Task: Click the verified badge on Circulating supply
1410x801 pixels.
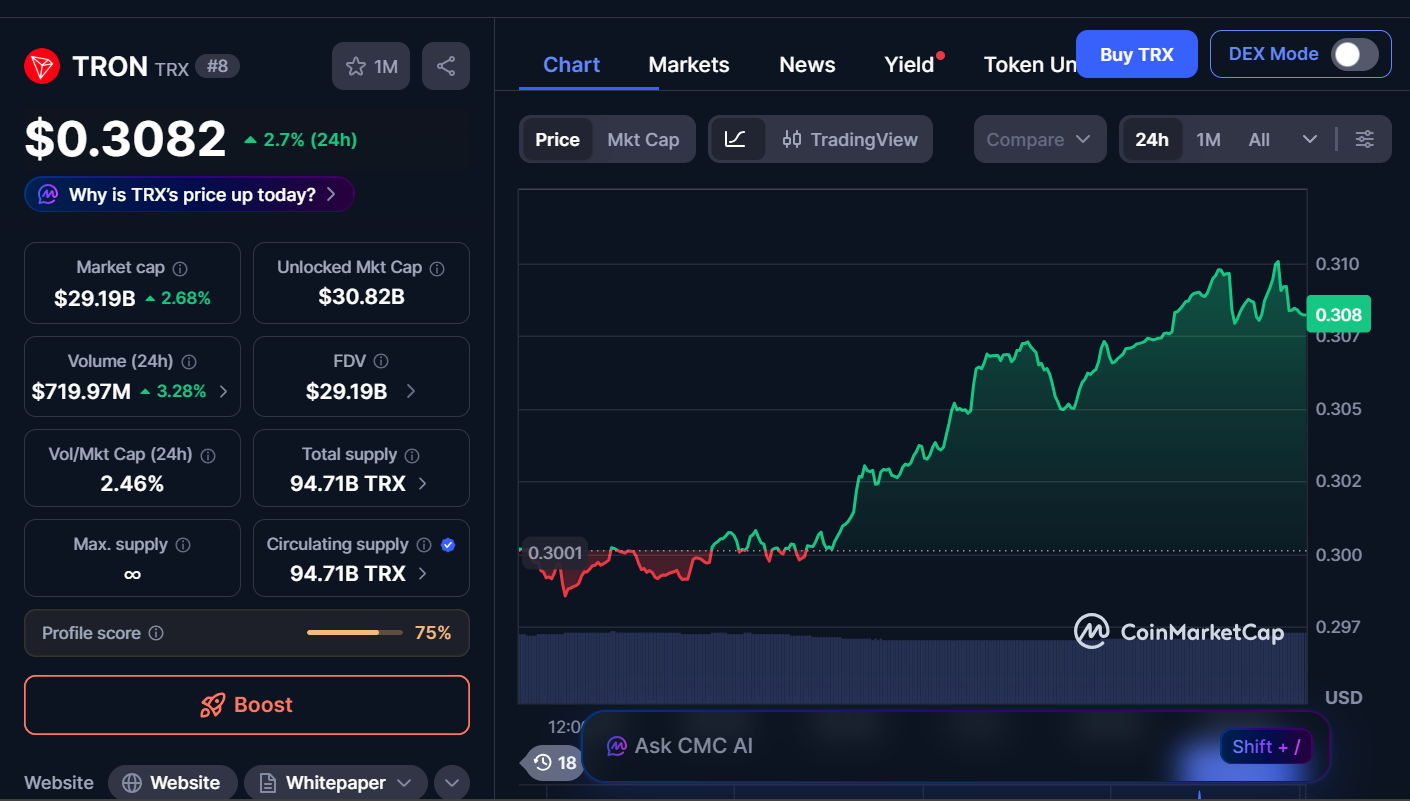Action: point(448,544)
